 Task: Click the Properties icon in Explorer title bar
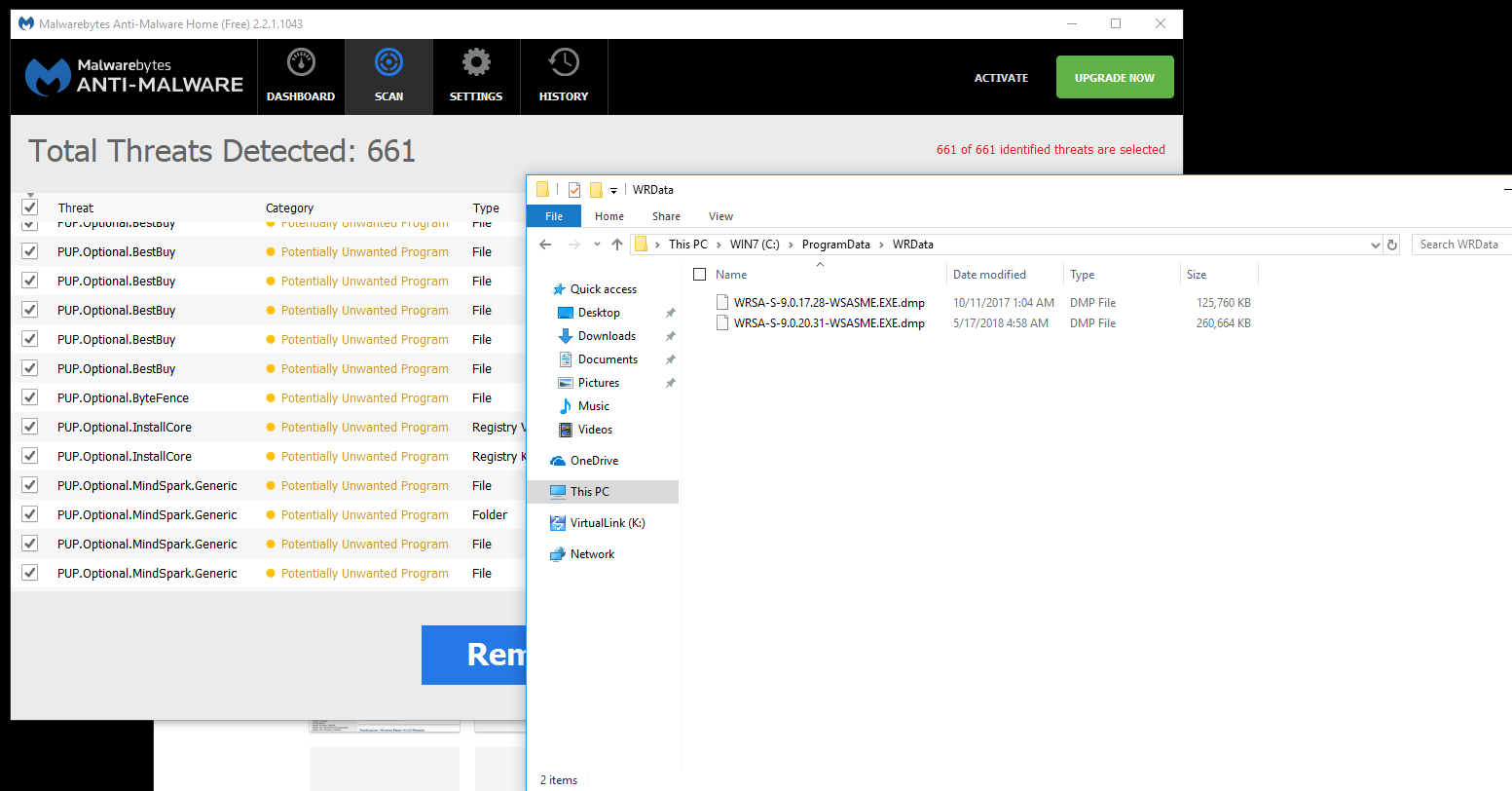574,190
